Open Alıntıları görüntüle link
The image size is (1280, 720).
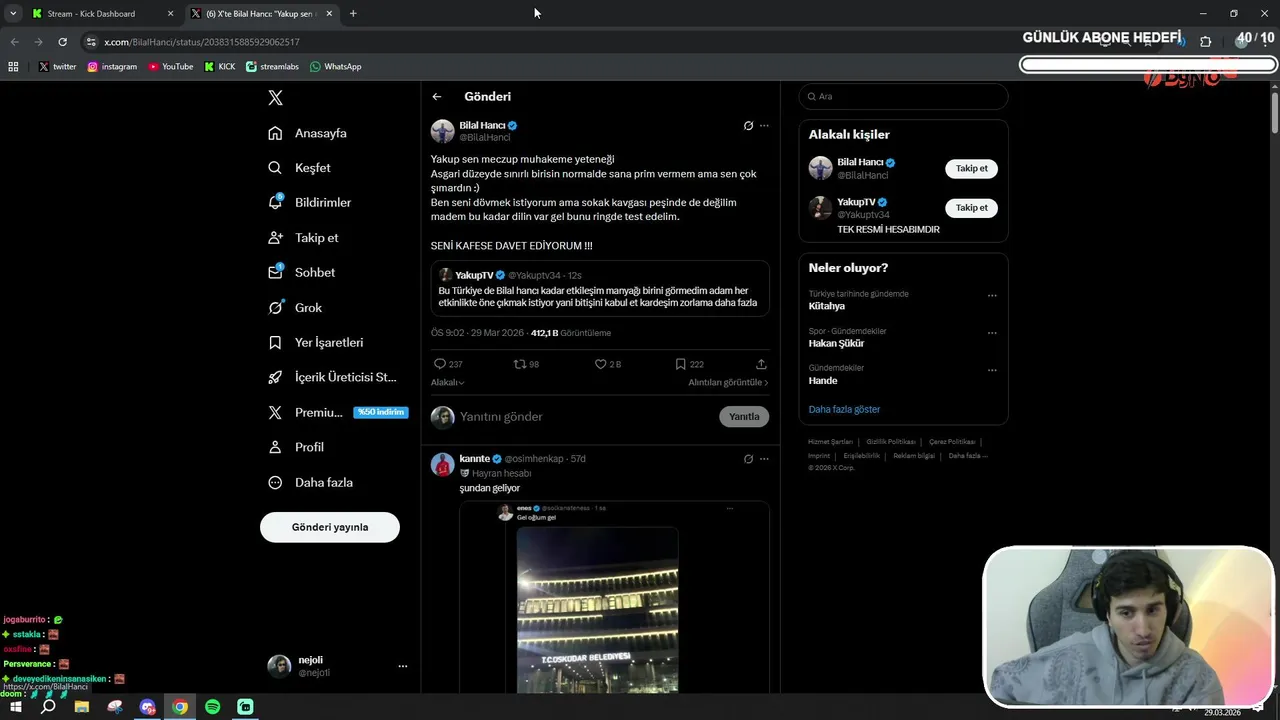tap(728, 383)
